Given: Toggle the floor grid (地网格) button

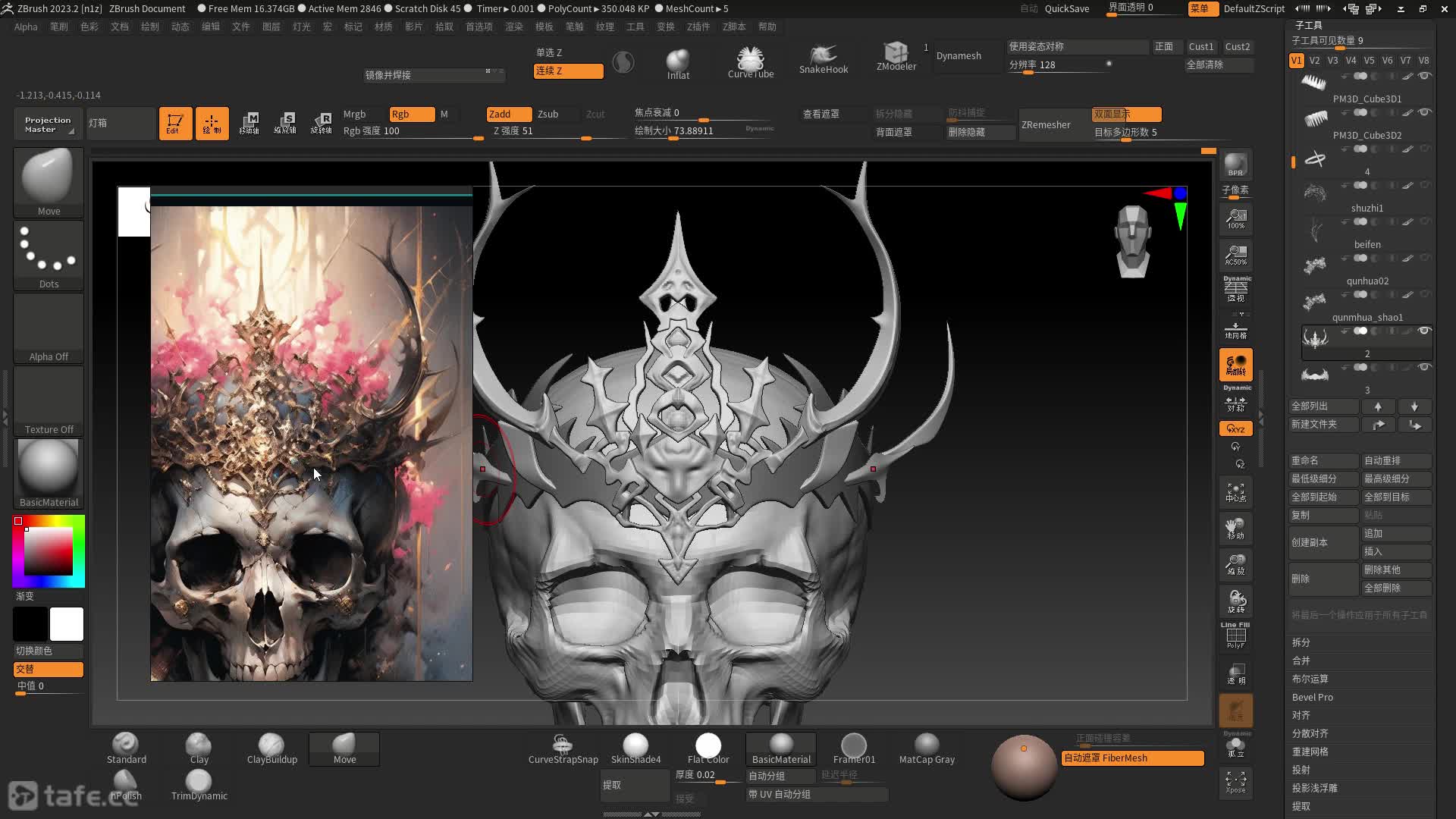Looking at the screenshot, I should [1235, 329].
